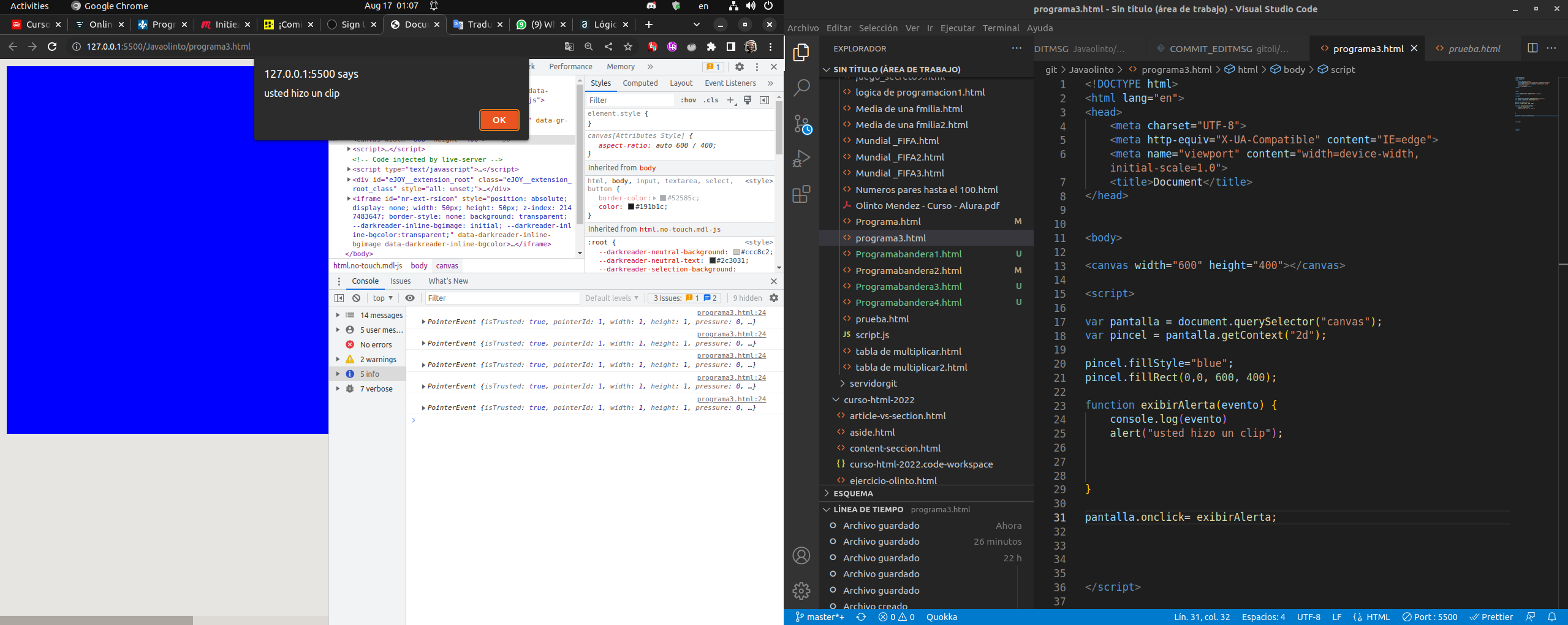
Task: Open the Source Control view in VS Code
Action: coord(801,124)
